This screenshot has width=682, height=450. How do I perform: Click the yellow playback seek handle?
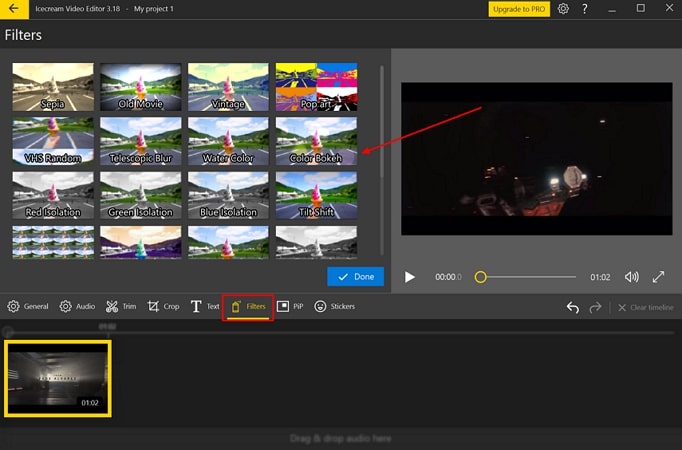tap(480, 277)
